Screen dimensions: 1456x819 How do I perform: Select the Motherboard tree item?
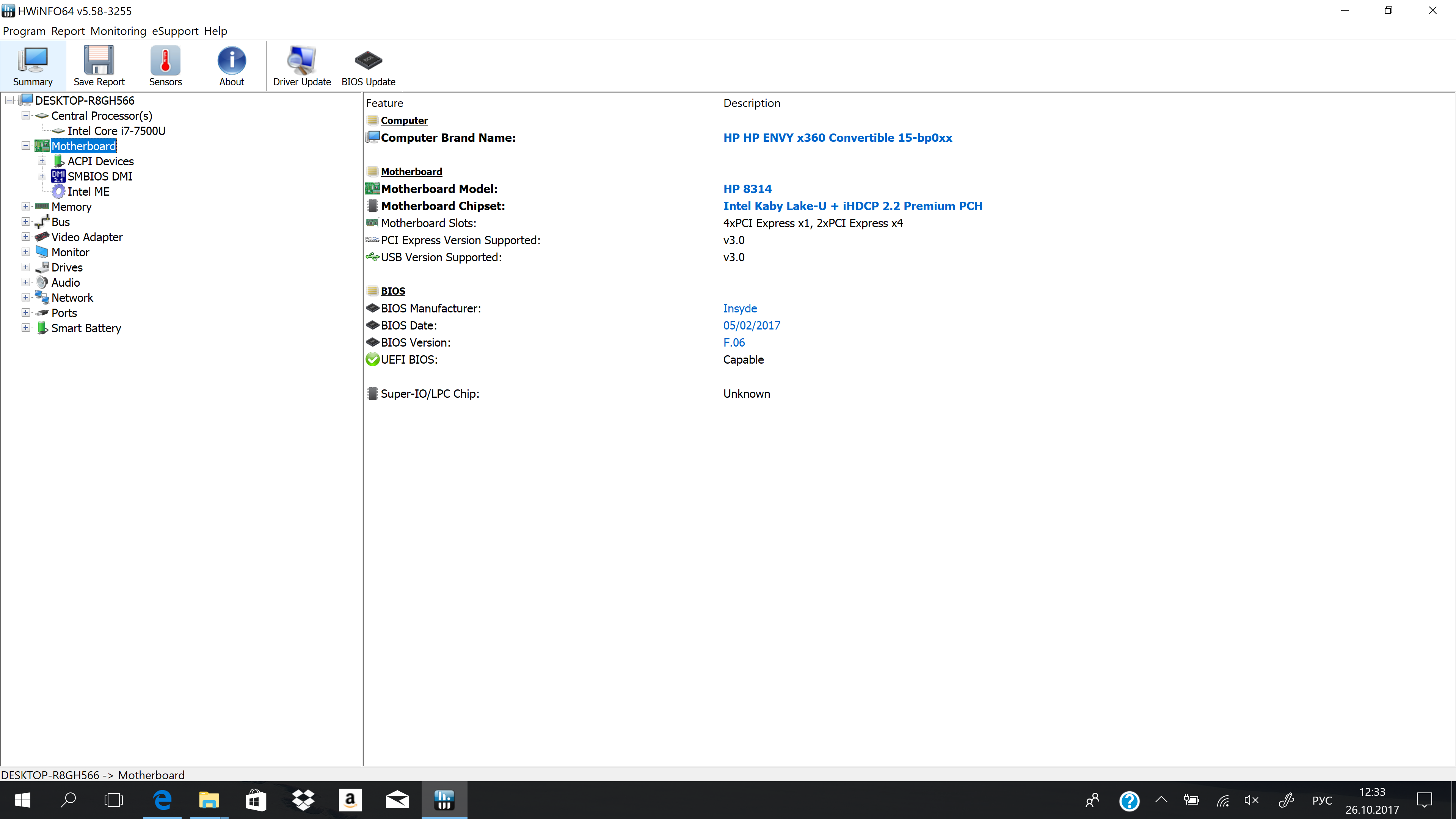[84, 146]
